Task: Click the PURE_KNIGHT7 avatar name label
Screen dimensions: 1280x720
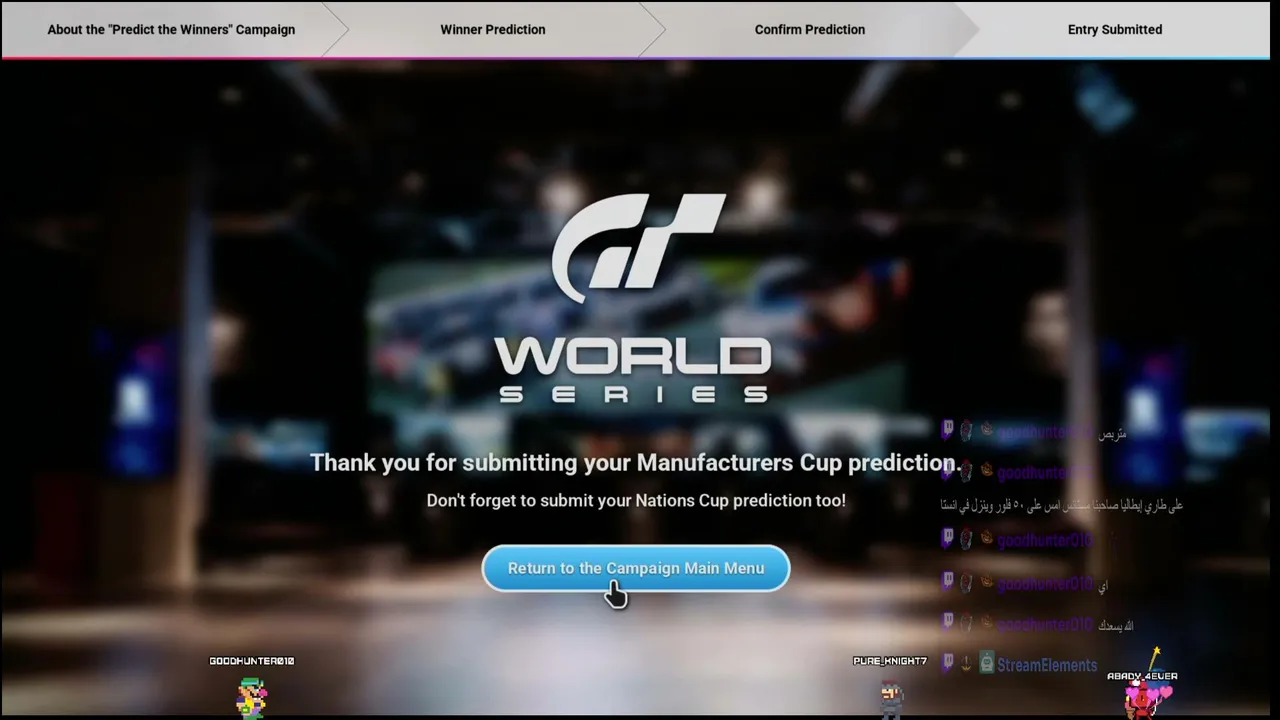Action: pos(890,661)
